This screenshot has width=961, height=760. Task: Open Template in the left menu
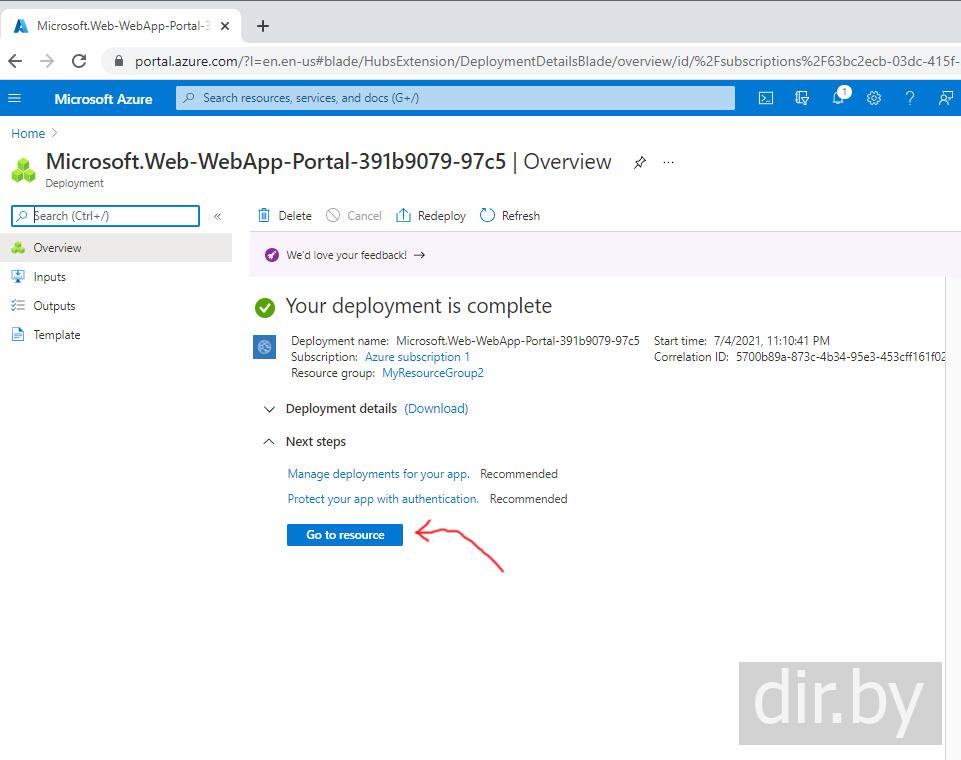(x=56, y=335)
